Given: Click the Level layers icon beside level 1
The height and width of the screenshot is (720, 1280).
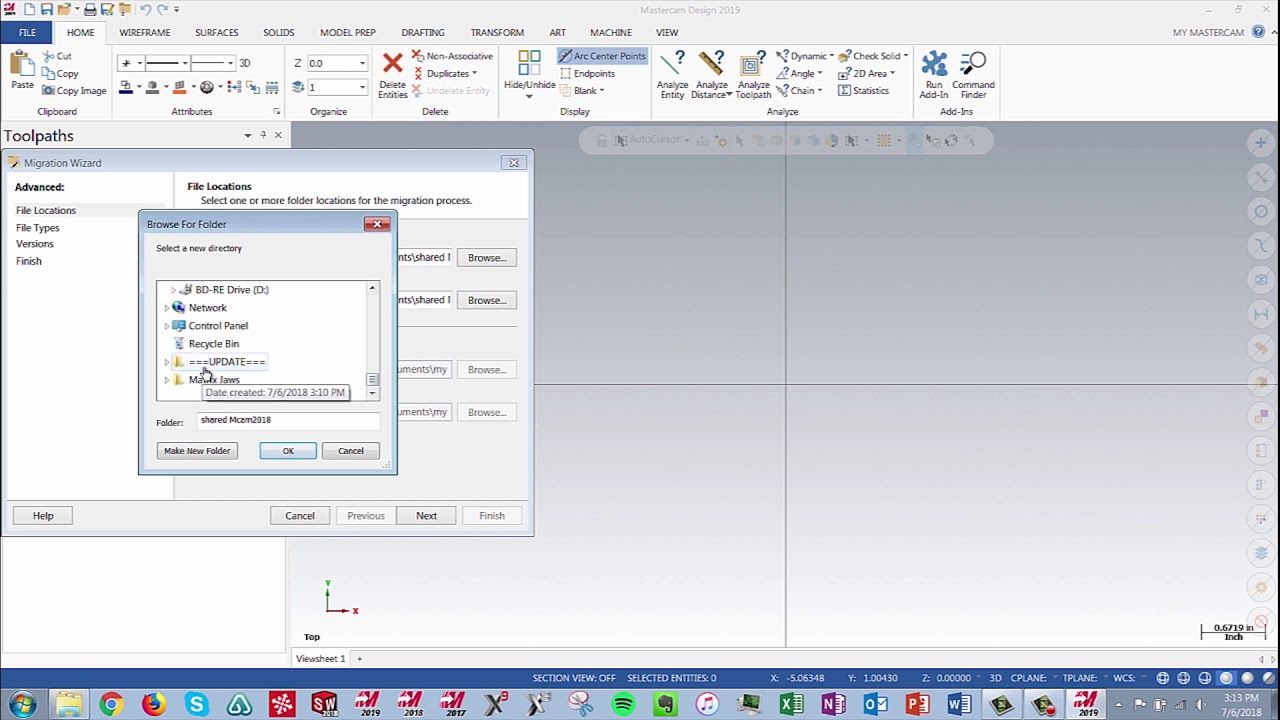Looking at the screenshot, I should pyautogui.click(x=298, y=87).
